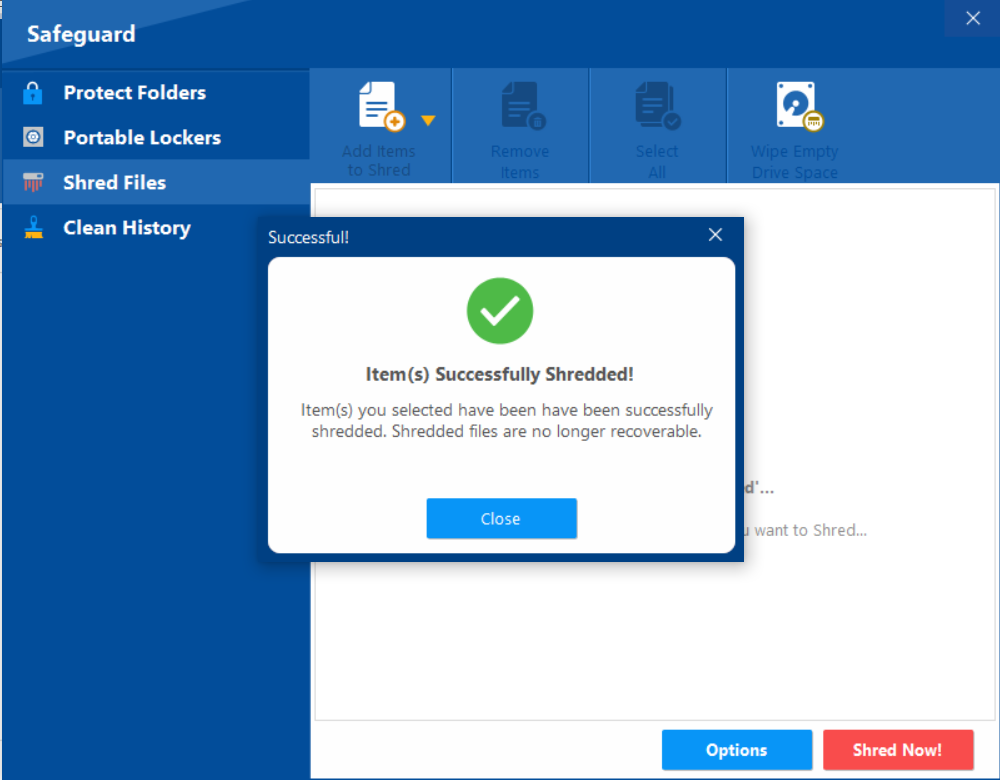Click the red Shred Now! button
This screenshot has height=780, width=1000.
point(898,750)
